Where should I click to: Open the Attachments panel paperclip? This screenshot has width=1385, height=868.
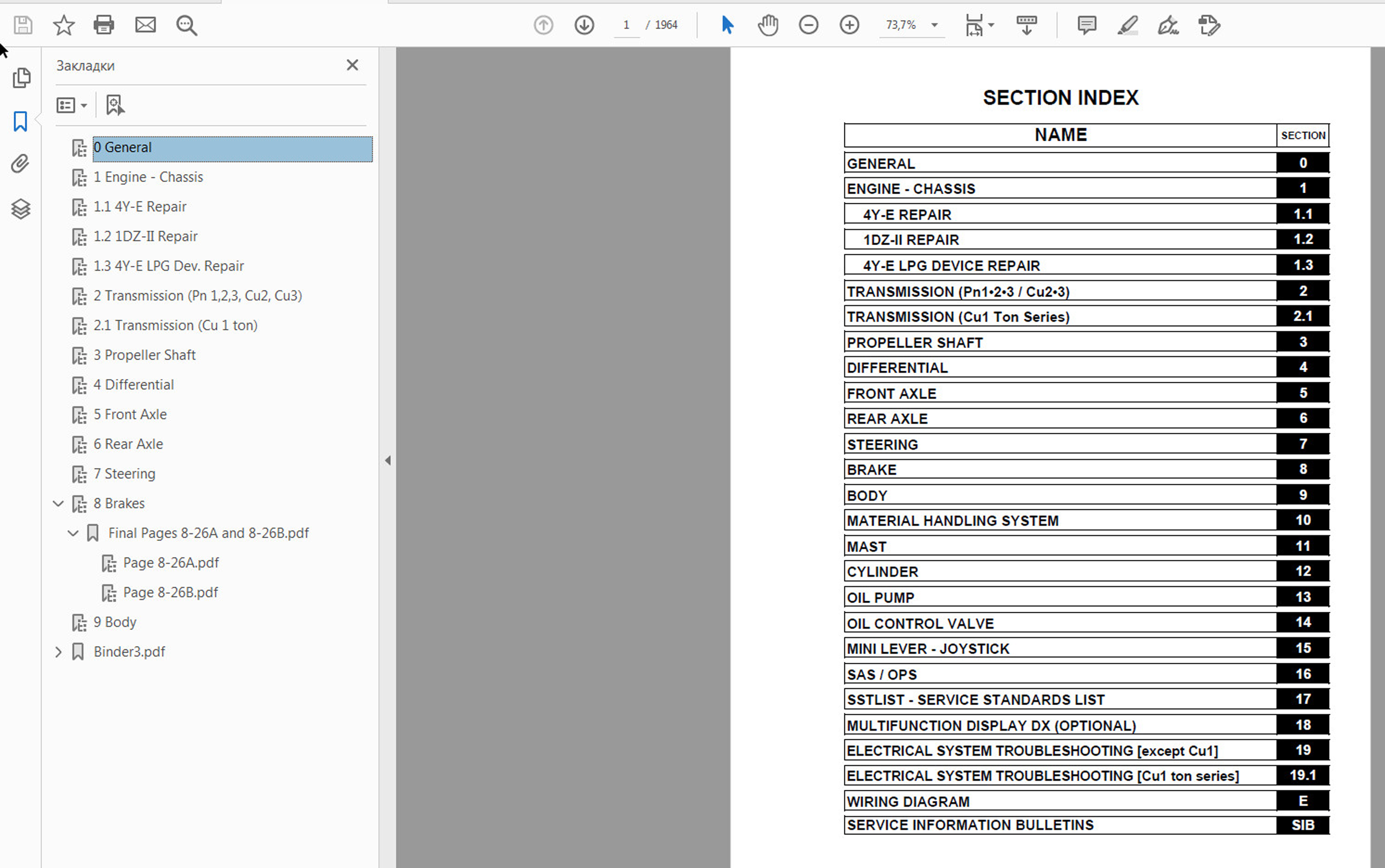tap(21, 164)
